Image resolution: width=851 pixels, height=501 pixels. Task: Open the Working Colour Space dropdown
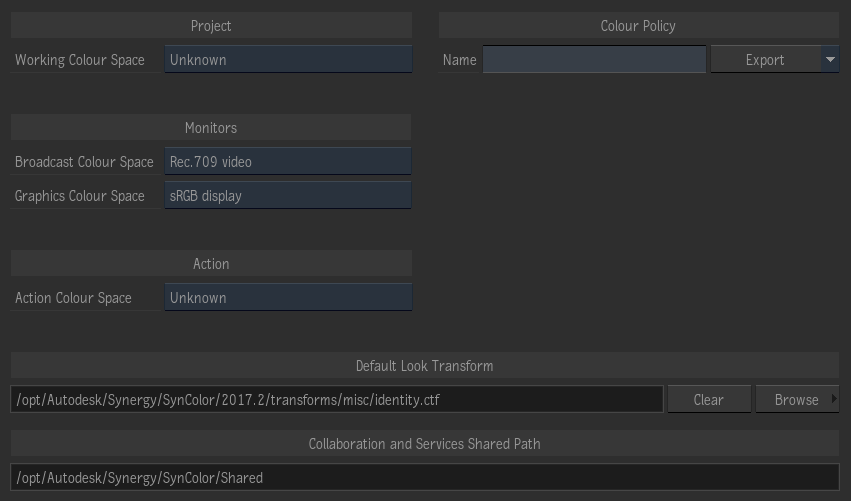288,60
